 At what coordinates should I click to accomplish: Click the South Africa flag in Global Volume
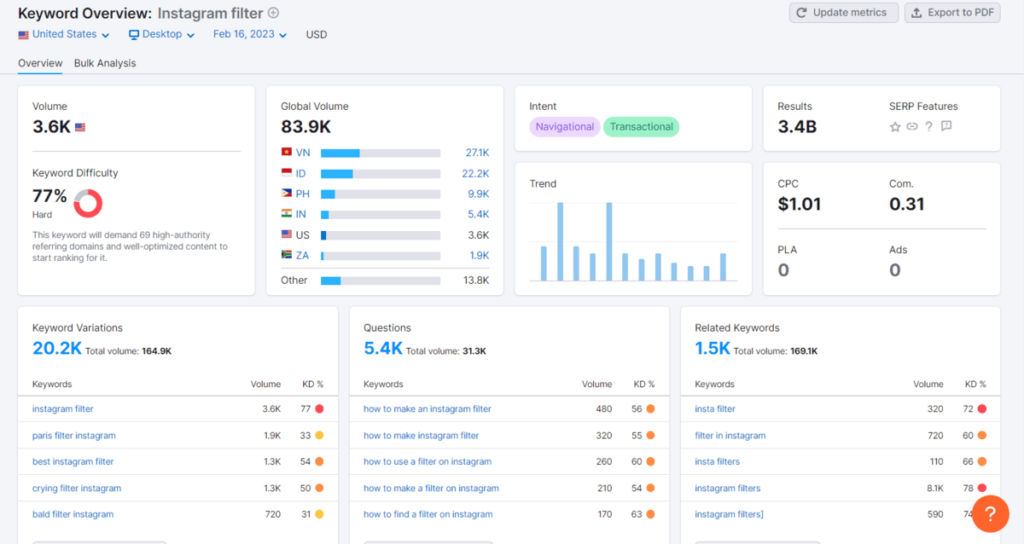[x=286, y=255]
